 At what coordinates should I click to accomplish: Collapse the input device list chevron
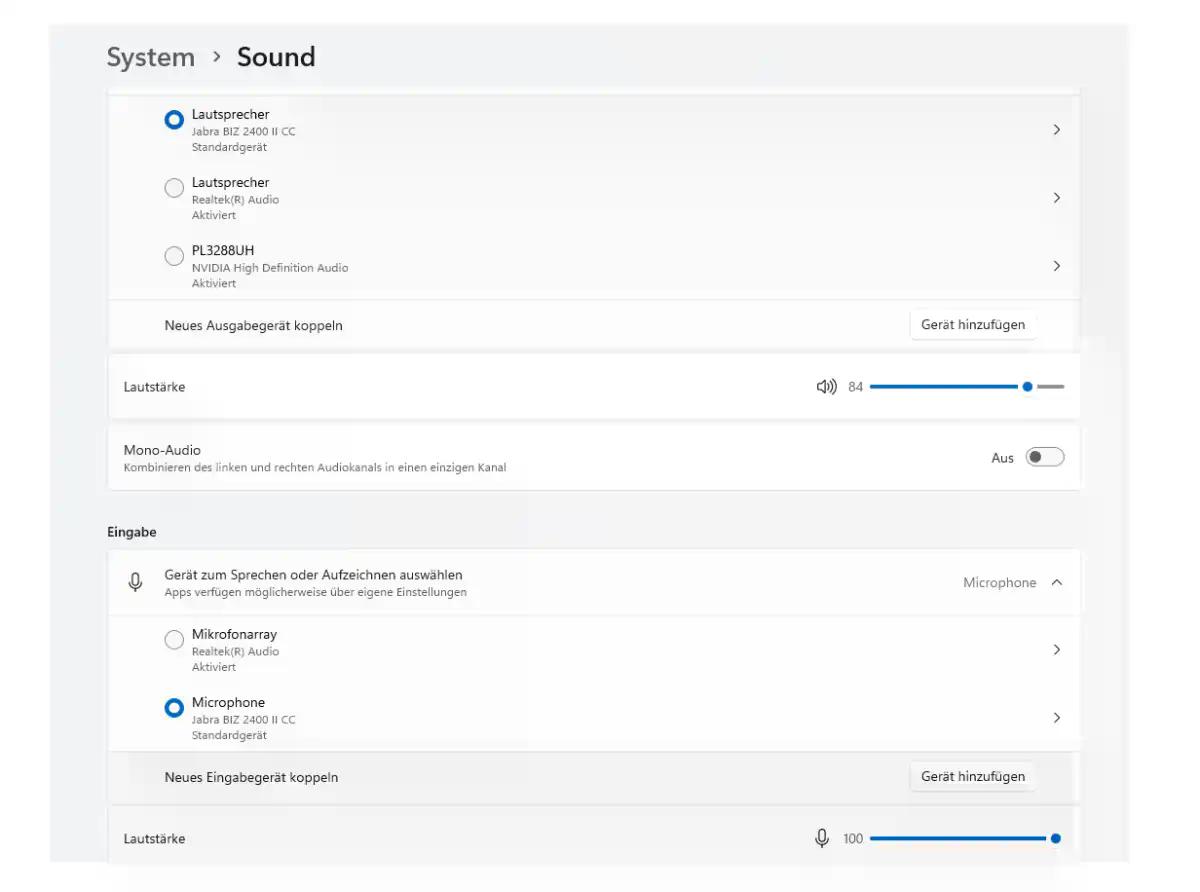pos(1057,583)
